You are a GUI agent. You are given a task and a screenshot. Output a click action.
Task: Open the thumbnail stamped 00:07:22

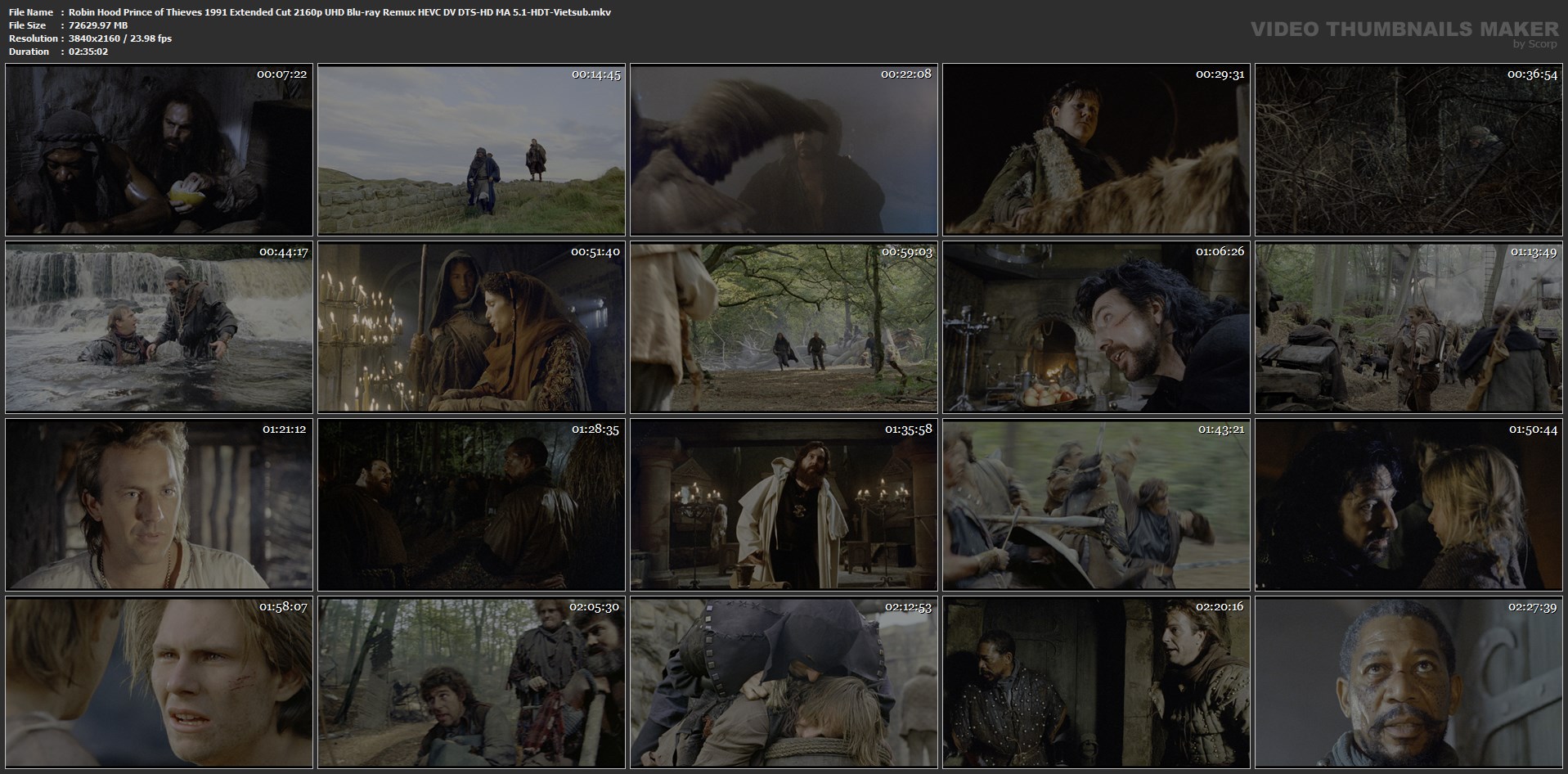[159, 150]
